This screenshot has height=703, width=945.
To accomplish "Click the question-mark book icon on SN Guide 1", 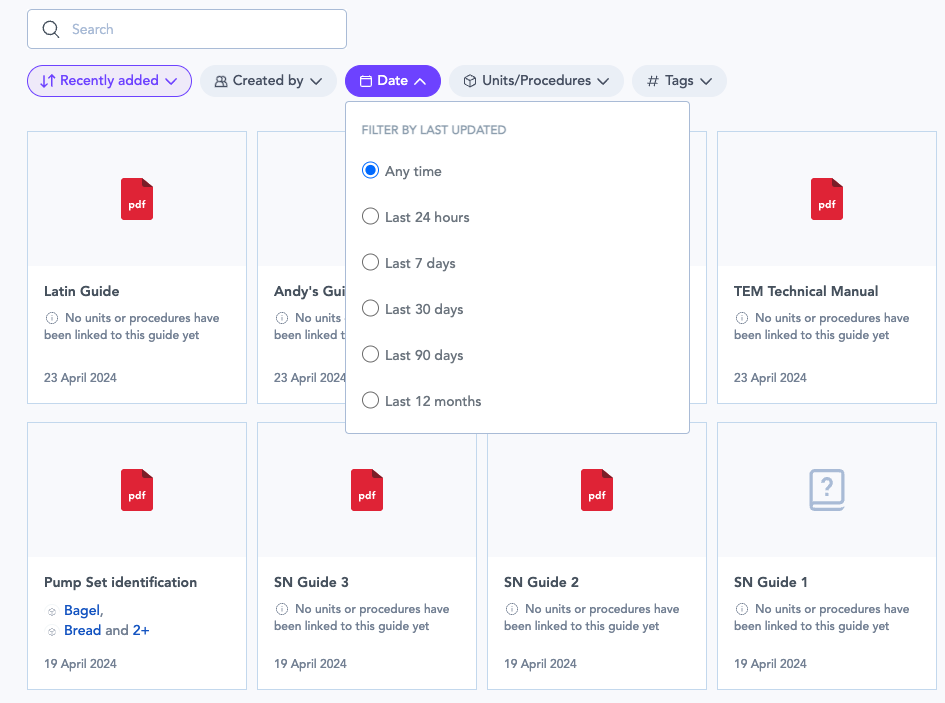I will [x=827, y=490].
